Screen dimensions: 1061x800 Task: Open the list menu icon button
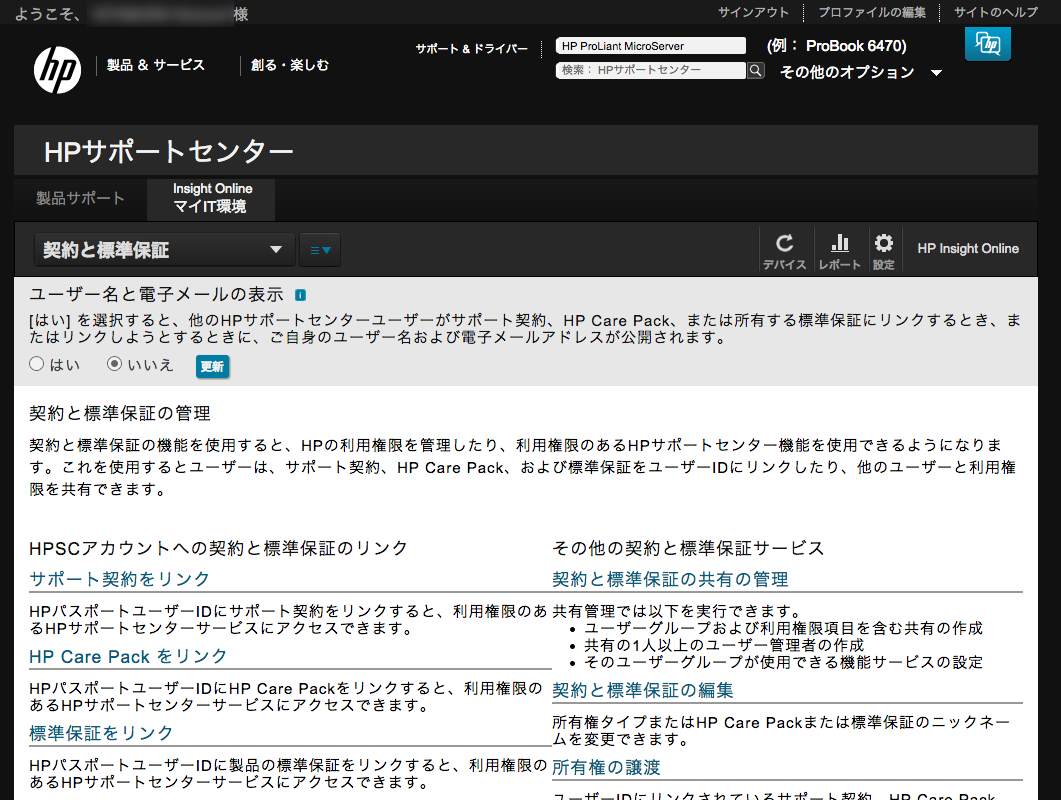320,250
